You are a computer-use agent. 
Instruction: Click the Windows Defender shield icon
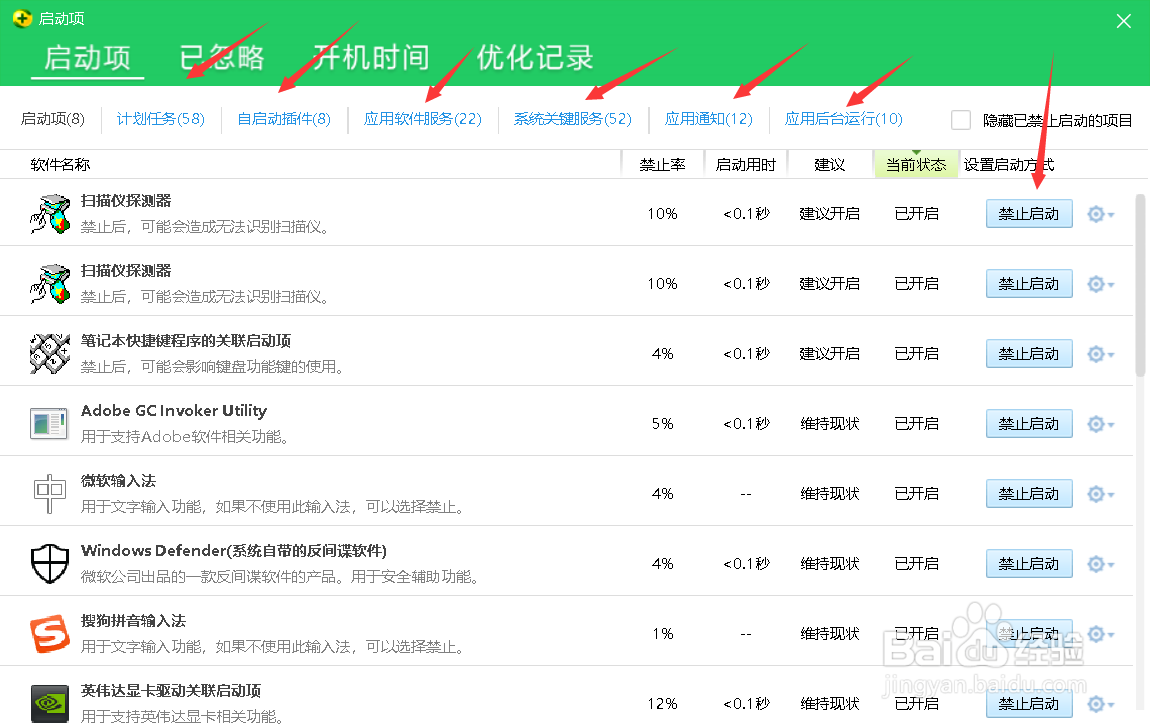pos(50,564)
